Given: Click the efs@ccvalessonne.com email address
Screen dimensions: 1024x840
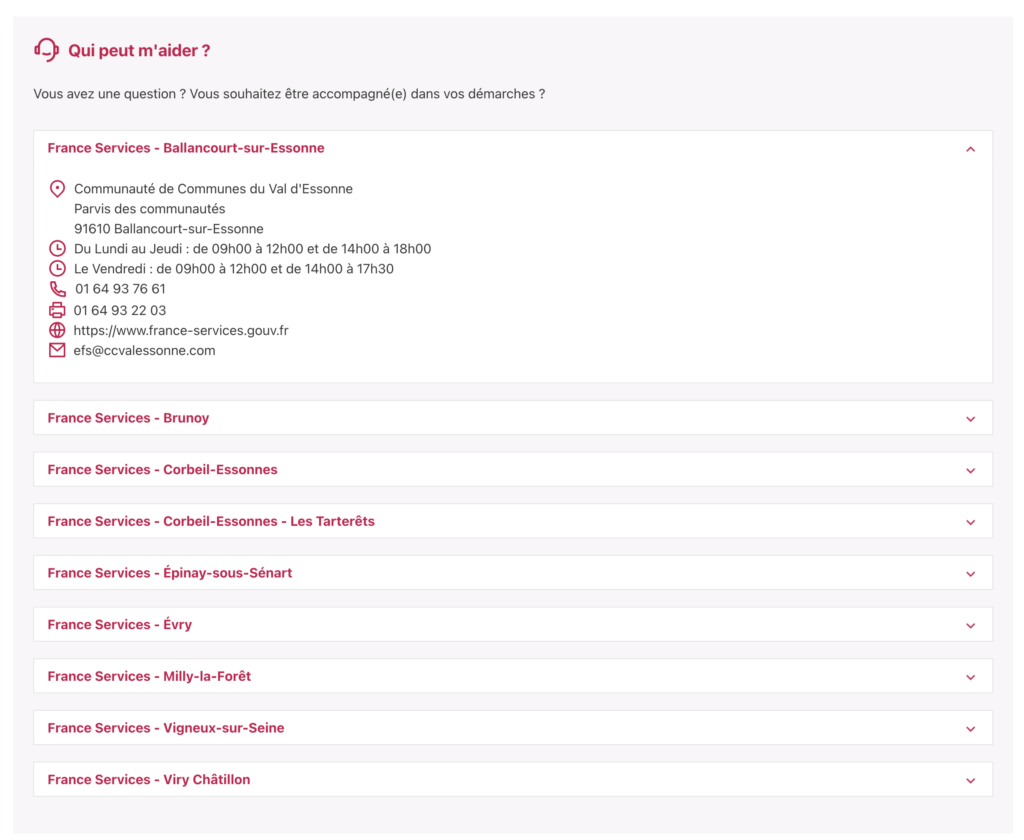Looking at the screenshot, I should click(144, 351).
